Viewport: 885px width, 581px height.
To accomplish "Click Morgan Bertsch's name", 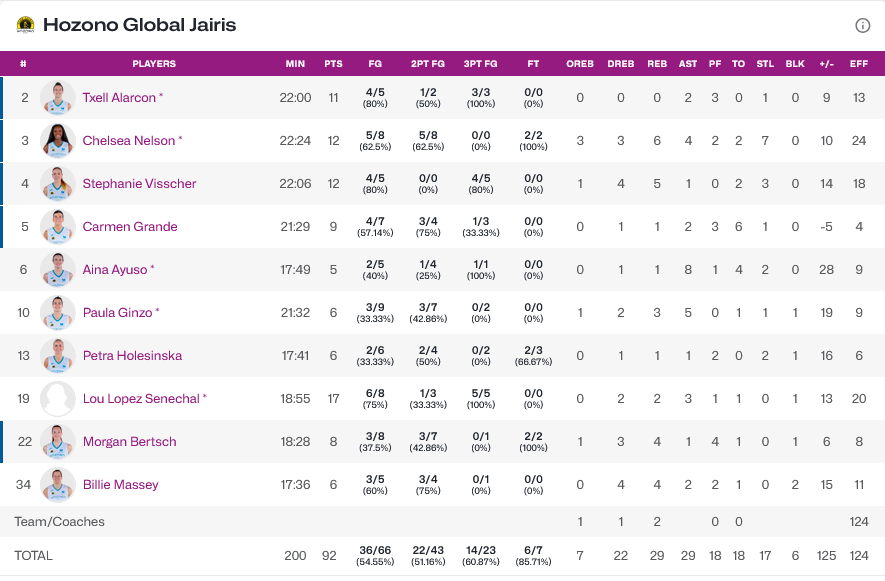I will (x=129, y=442).
